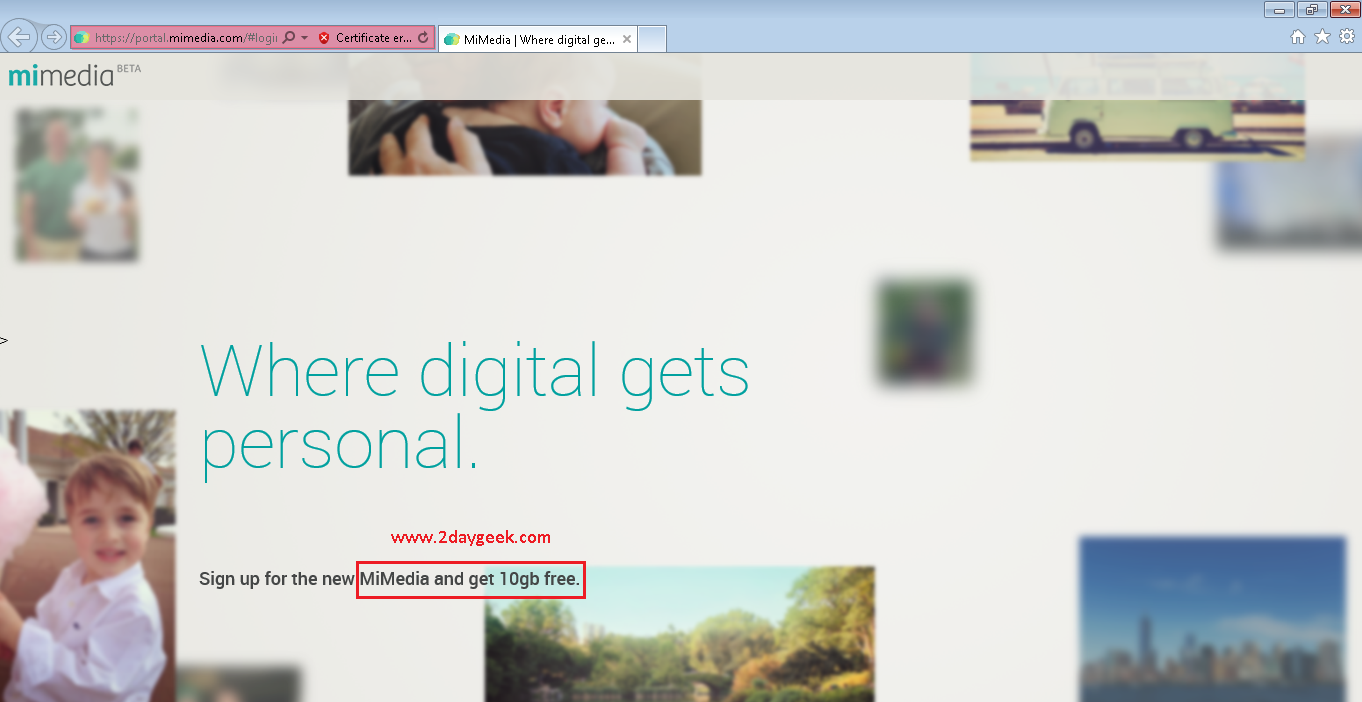Click the BETA label next to logo

click(x=129, y=68)
